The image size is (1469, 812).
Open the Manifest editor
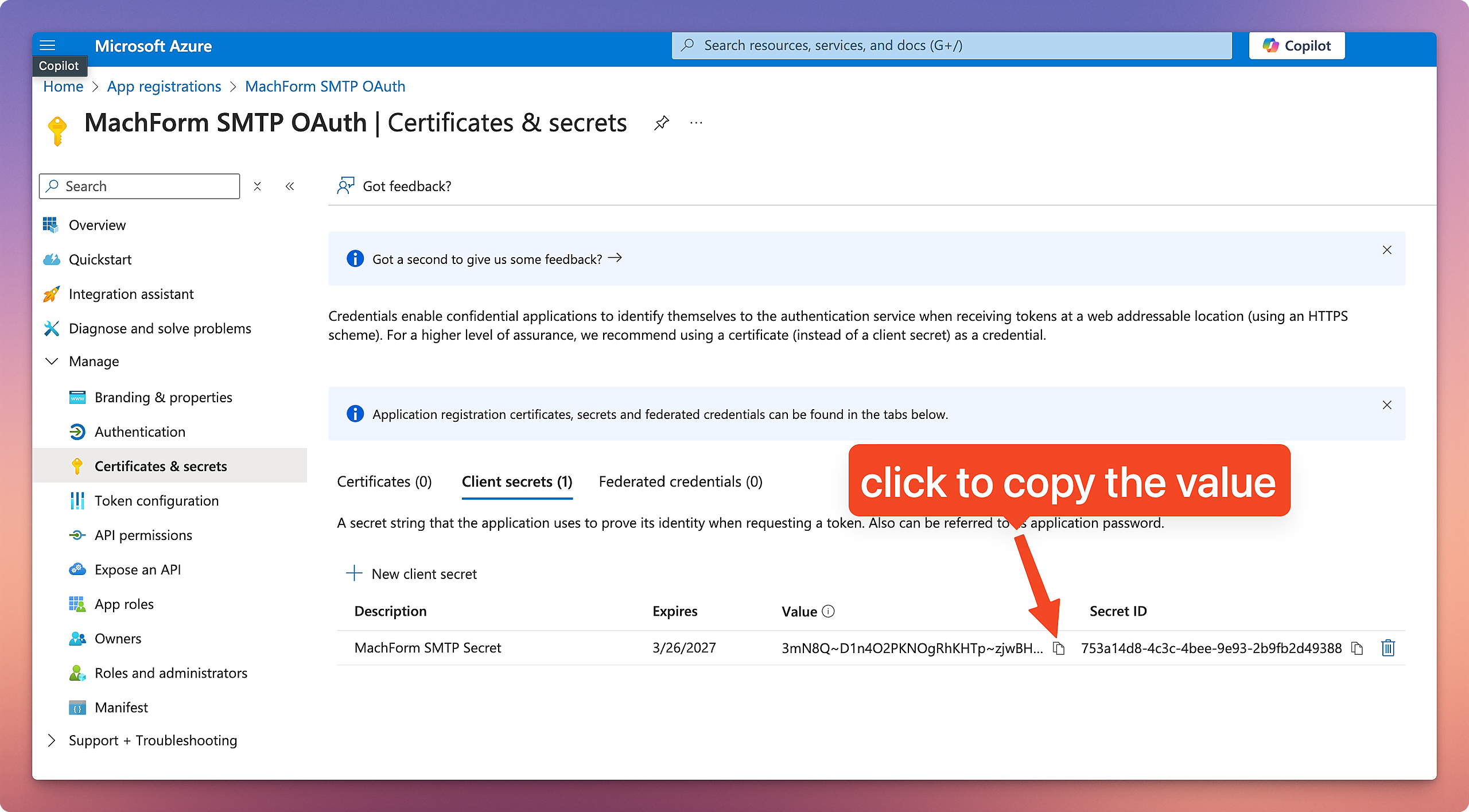[x=121, y=707]
